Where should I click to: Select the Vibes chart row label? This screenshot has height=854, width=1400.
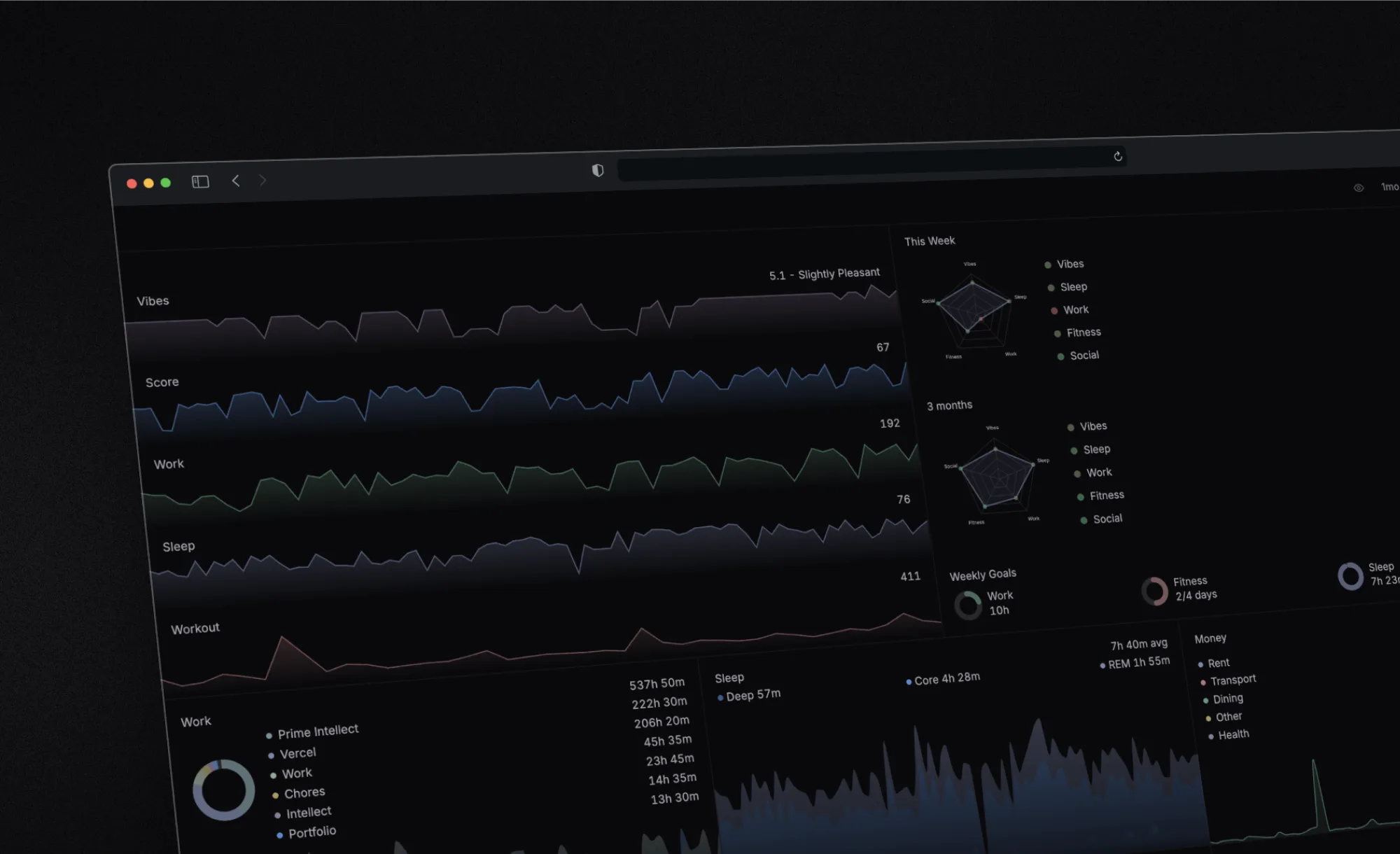pos(153,301)
